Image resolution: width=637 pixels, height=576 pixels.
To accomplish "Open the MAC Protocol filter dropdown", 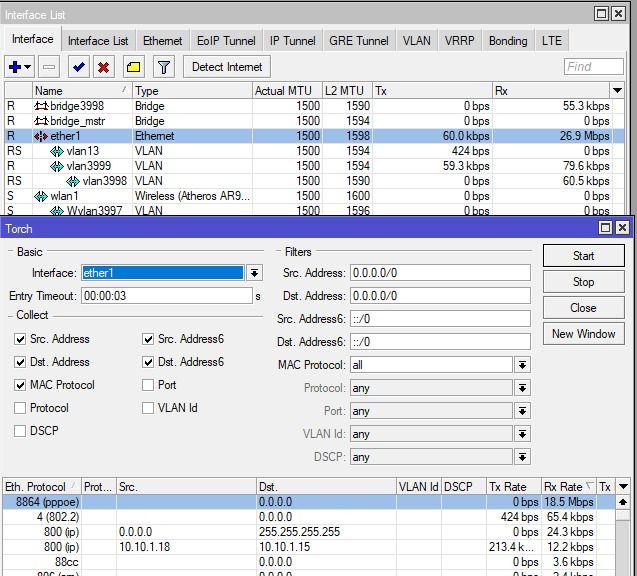I will 522,365.
